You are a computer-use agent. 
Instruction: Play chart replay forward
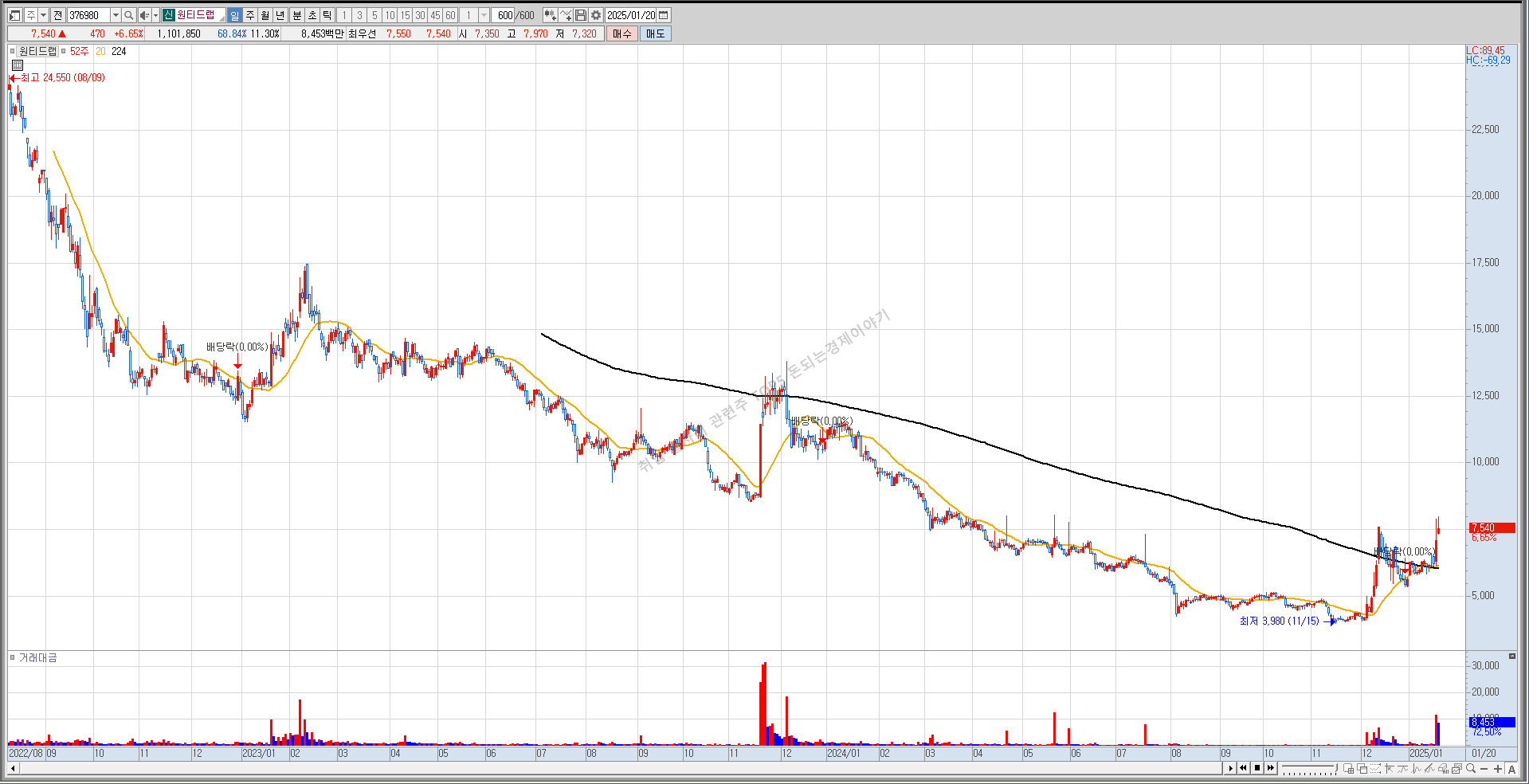pos(1230,768)
